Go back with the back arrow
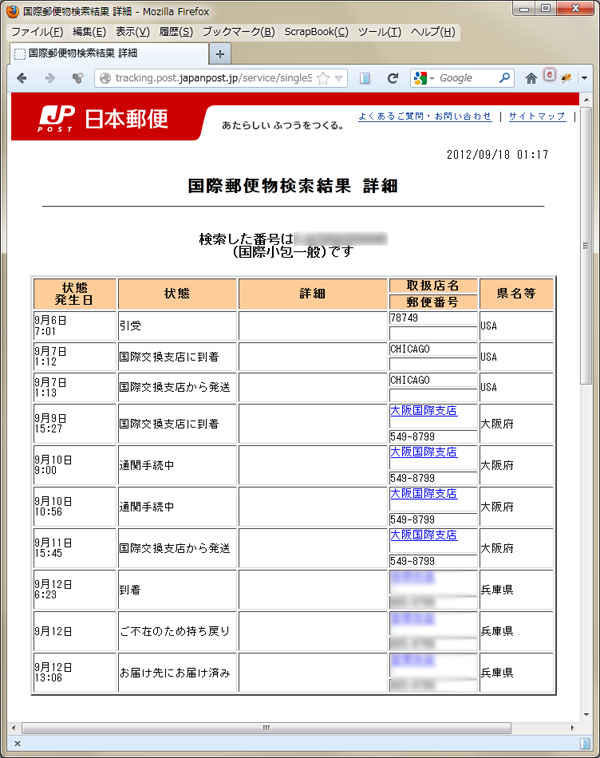 (22, 78)
